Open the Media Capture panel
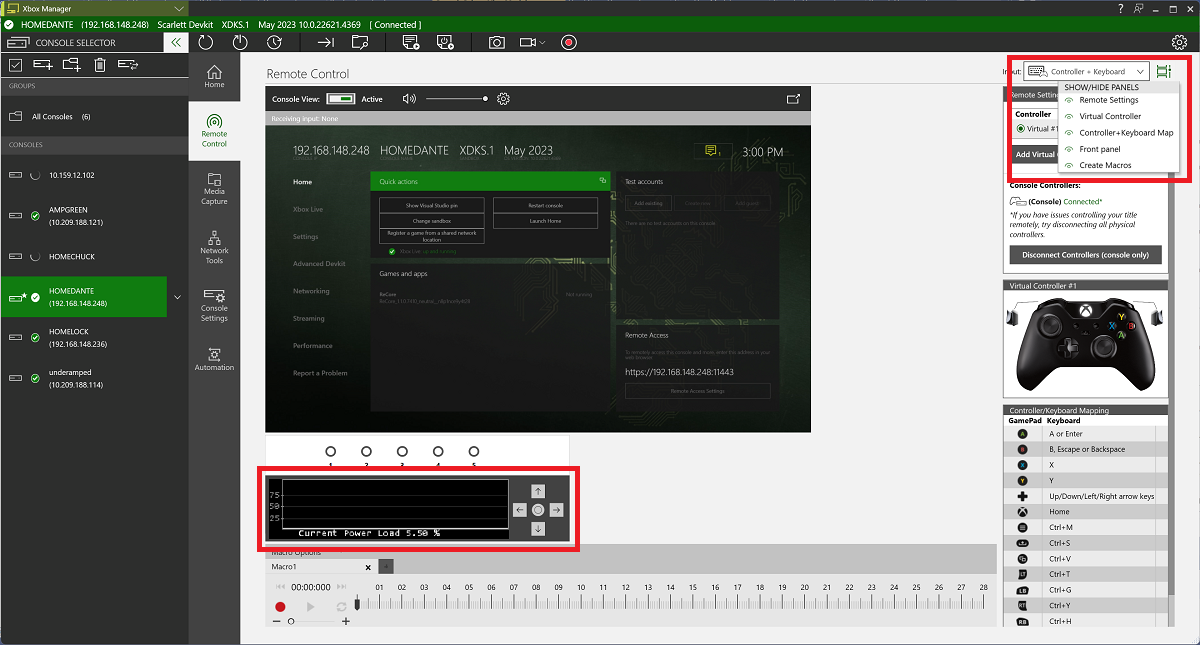1200x645 pixels. (214, 188)
